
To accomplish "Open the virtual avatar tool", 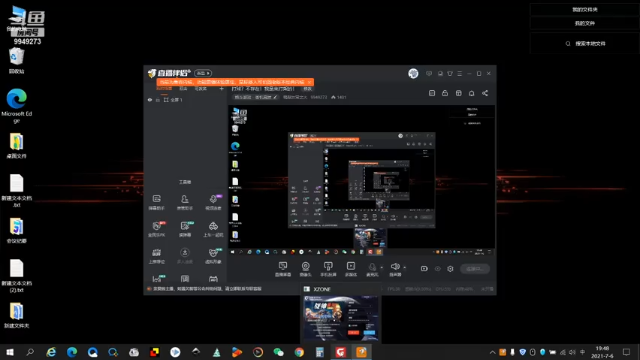I will (213, 256).
